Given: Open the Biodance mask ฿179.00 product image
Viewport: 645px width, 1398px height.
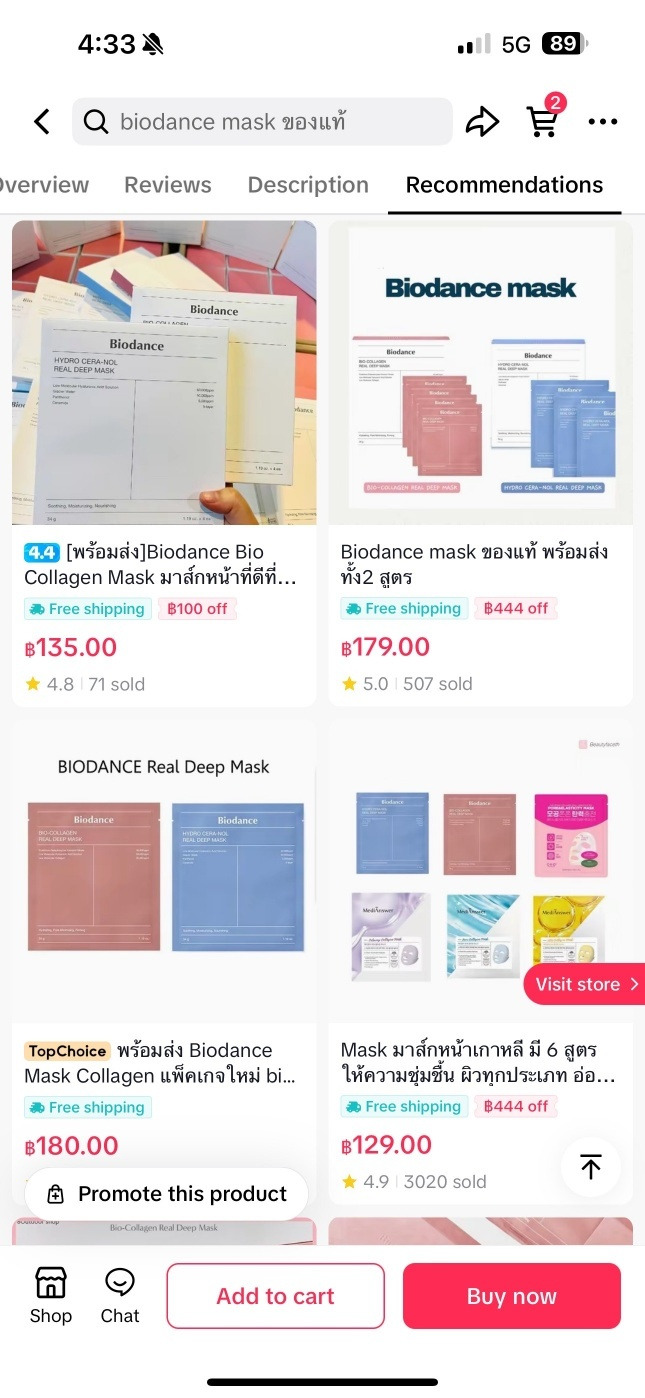Looking at the screenshot, I should point(481,372).
